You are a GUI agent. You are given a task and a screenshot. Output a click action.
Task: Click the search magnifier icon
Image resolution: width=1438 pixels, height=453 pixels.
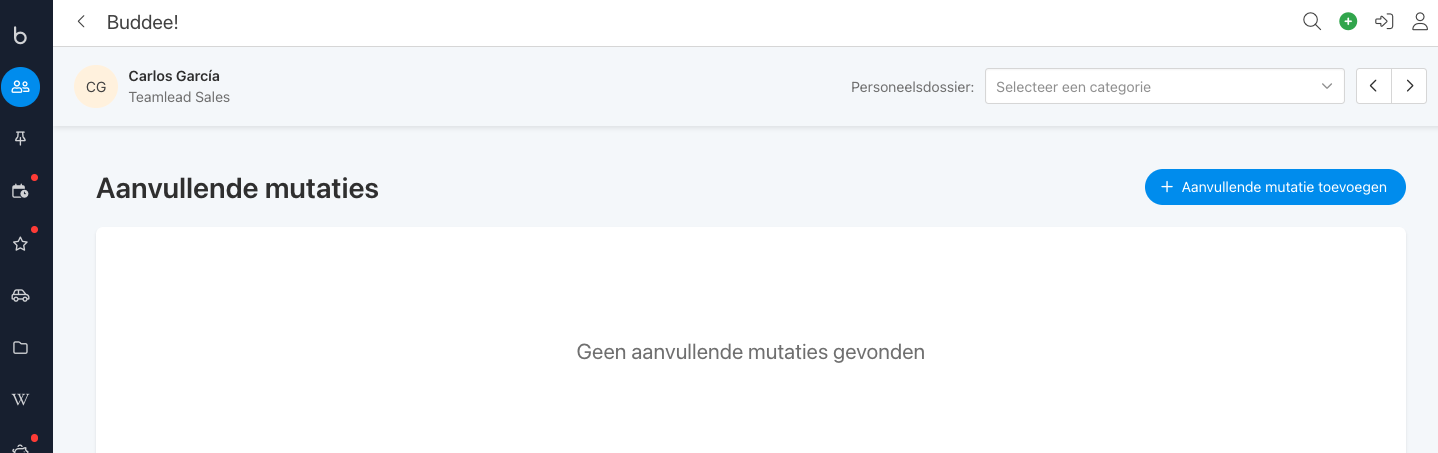1312,22
